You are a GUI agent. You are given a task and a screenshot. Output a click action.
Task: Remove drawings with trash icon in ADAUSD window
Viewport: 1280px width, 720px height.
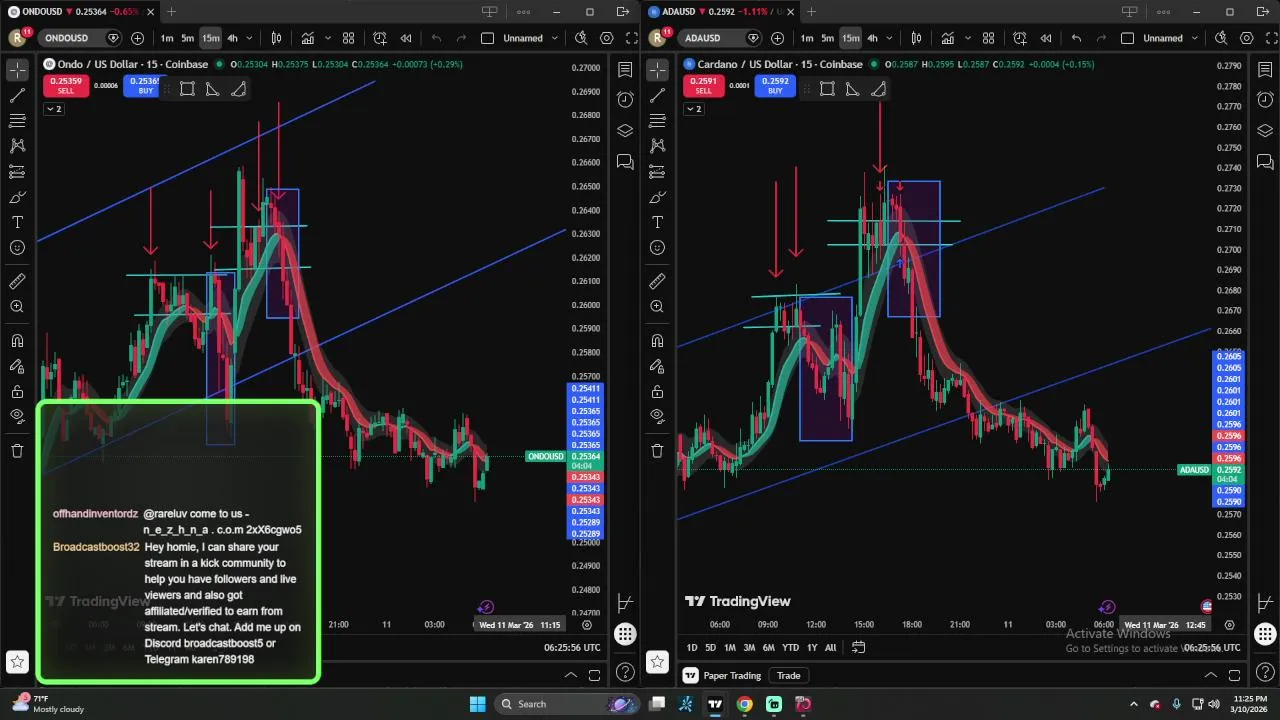(657, 451)
